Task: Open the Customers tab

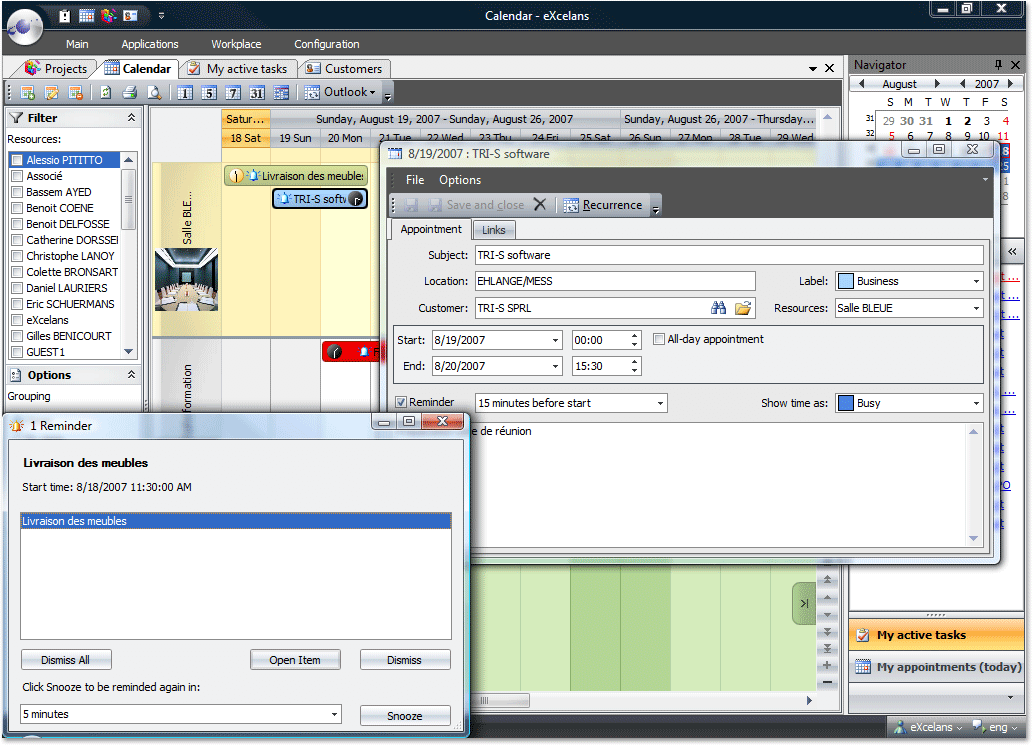Action: coord(345,69)
